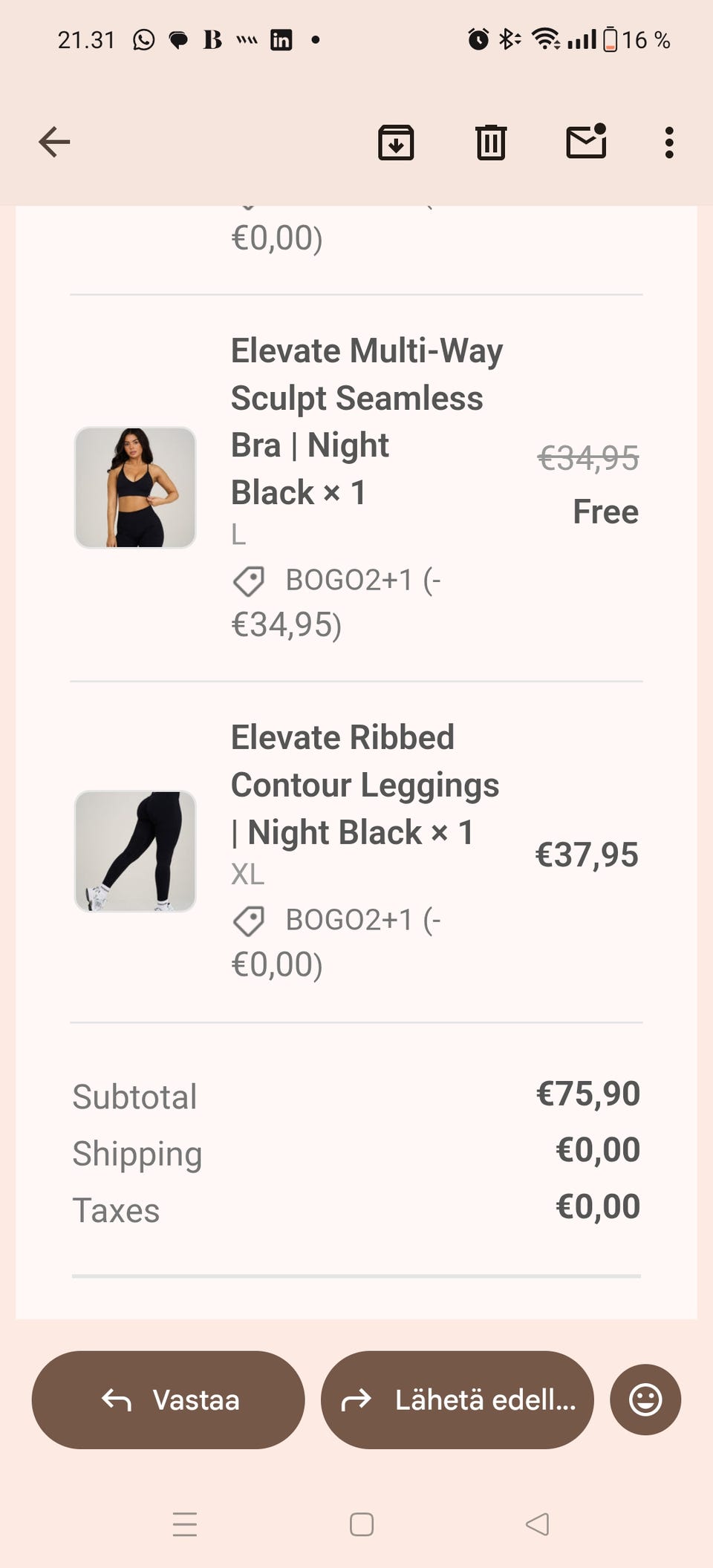Tap the Lähetä edelleen forward button
This screenshot has width=713, height=1568.
coord(458,1399)
